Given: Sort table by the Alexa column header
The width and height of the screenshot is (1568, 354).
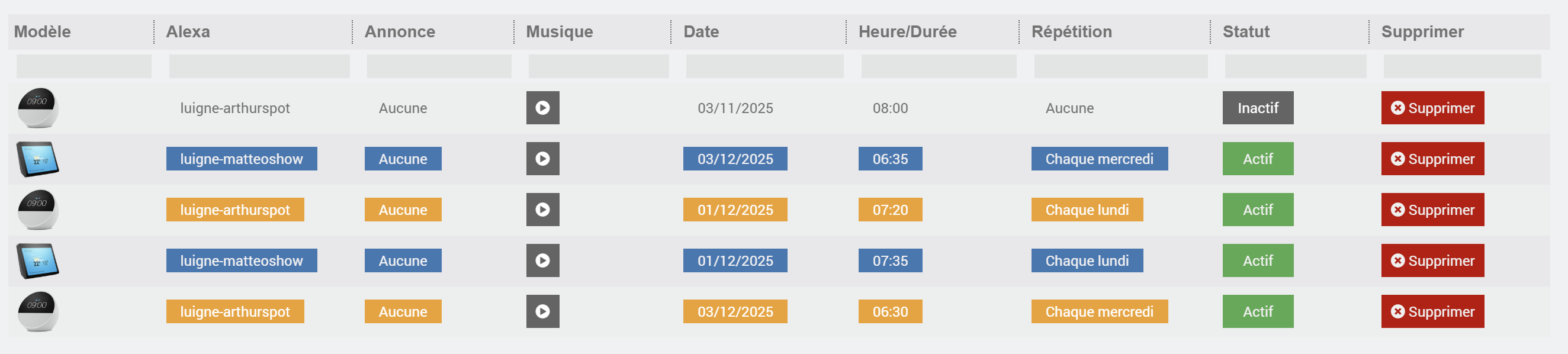Looking at the screenshot, I should pos(188,31).
